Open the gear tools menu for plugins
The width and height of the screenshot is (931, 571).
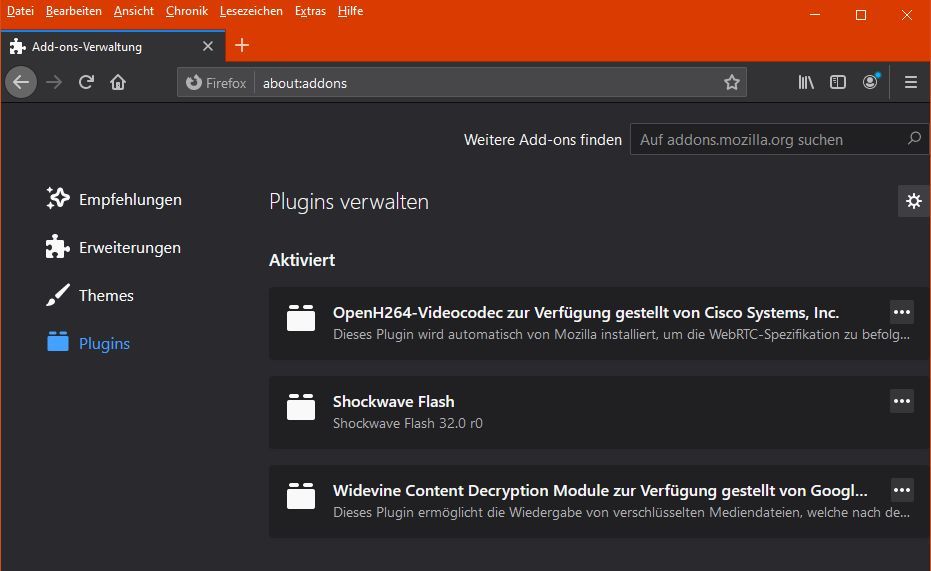[x=914, y=201]
